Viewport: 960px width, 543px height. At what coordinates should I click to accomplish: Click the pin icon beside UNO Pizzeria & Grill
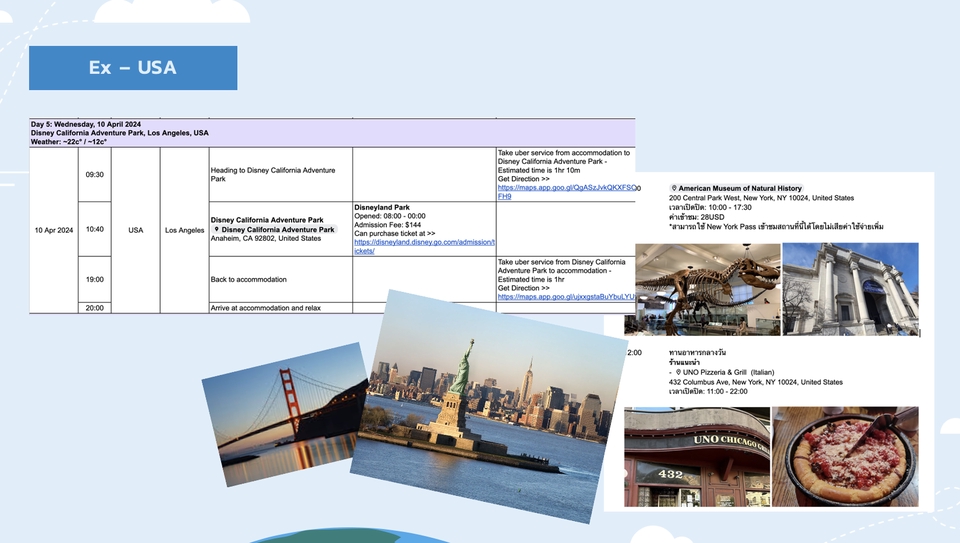coord(678,372)
